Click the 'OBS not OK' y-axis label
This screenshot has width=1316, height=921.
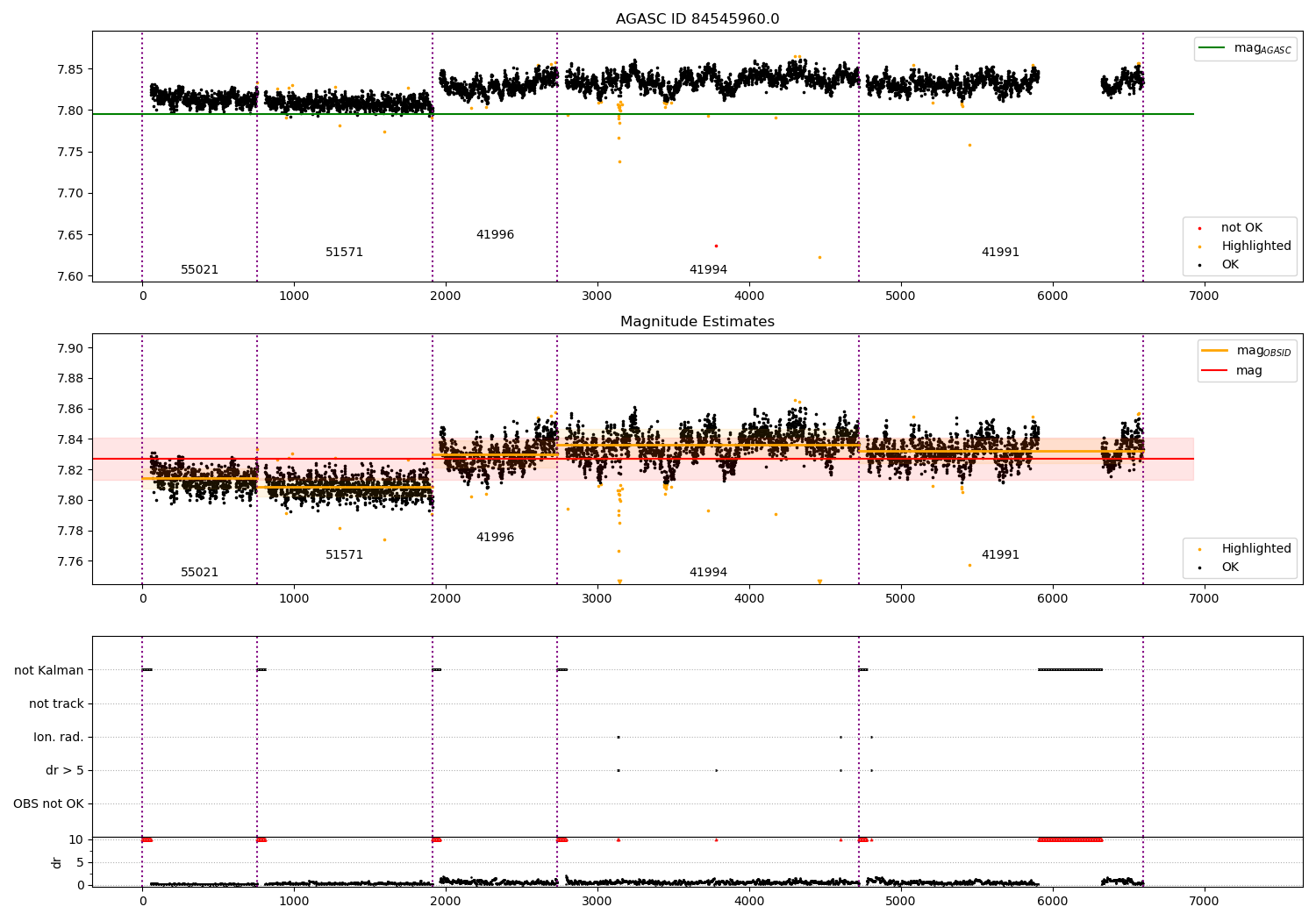coord(48,803)
